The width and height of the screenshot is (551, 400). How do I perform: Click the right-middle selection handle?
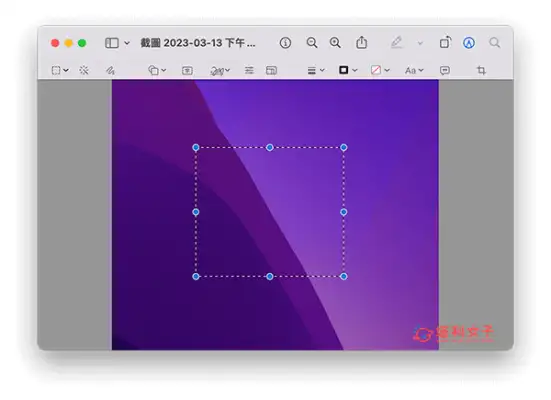(344, 212)
